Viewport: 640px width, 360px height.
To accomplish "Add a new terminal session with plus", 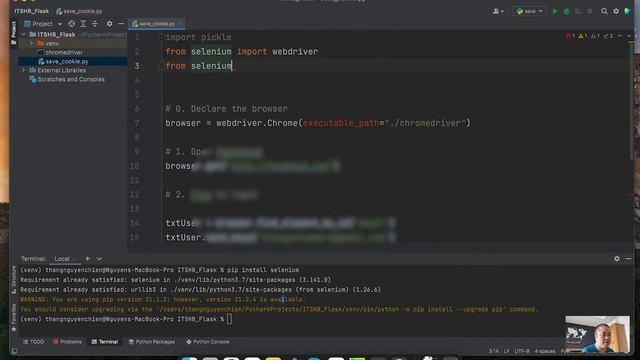I will point(87,258).
